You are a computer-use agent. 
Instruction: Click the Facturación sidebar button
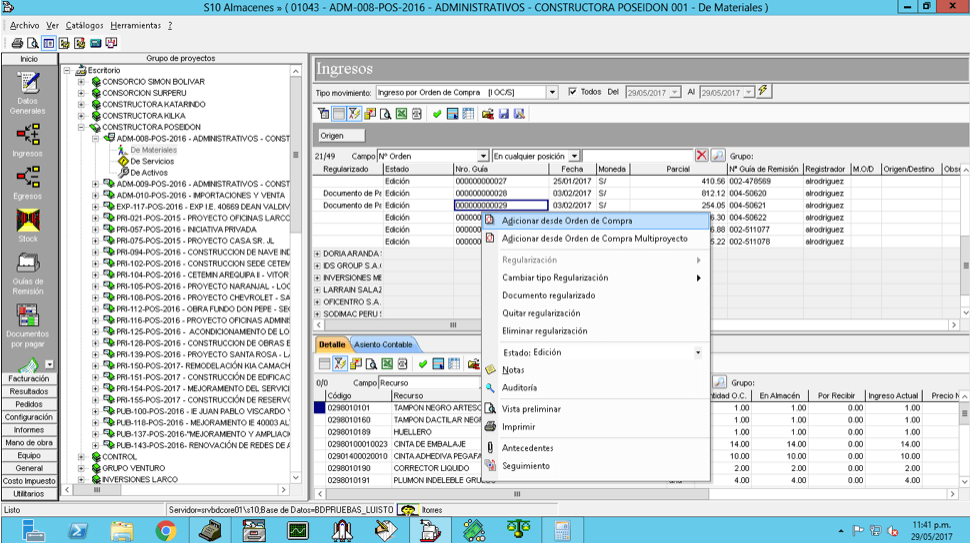click(28, 378)
